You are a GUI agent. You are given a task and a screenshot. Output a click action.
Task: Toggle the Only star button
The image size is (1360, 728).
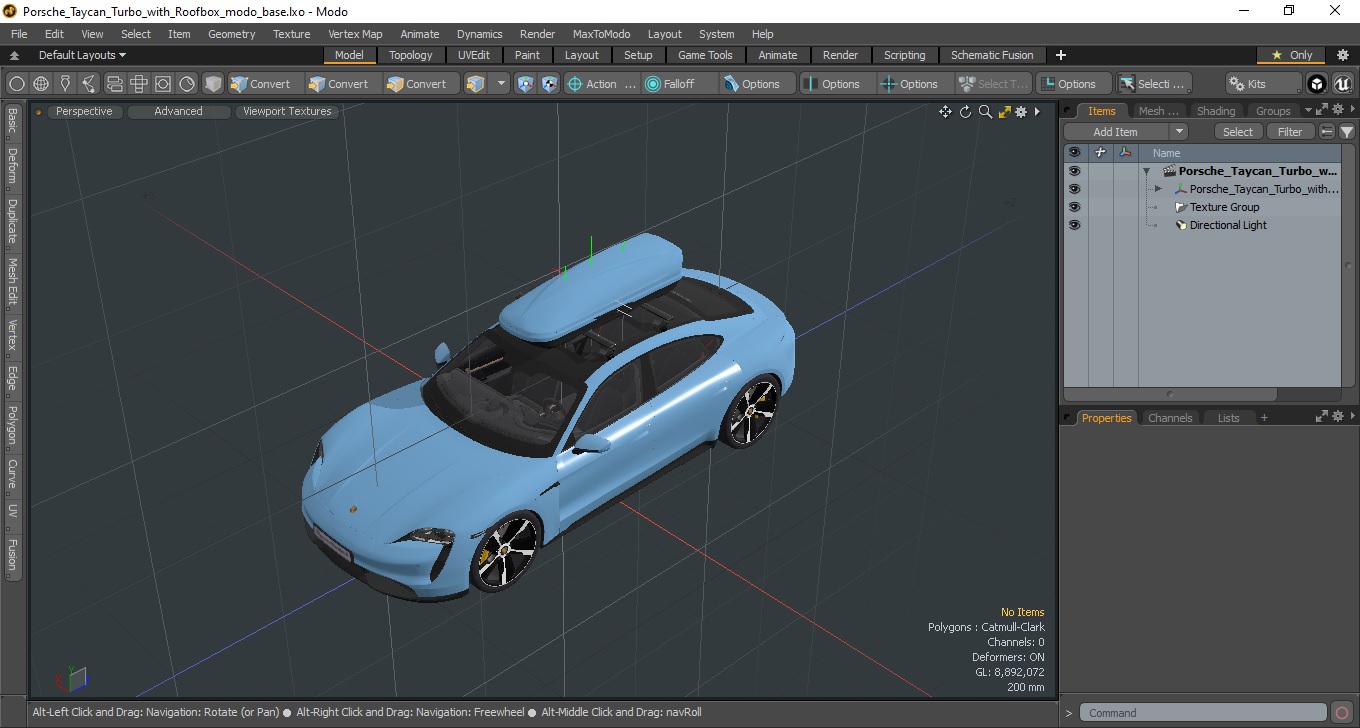(1292, 55)
